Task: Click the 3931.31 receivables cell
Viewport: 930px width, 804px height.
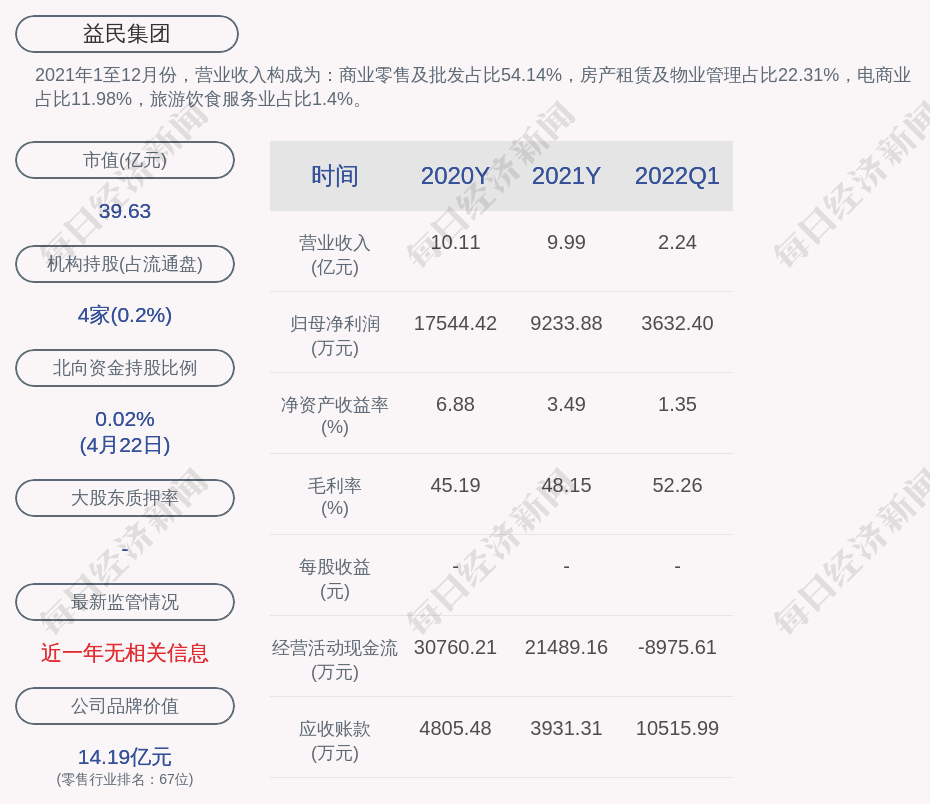Action: [566, 729]
